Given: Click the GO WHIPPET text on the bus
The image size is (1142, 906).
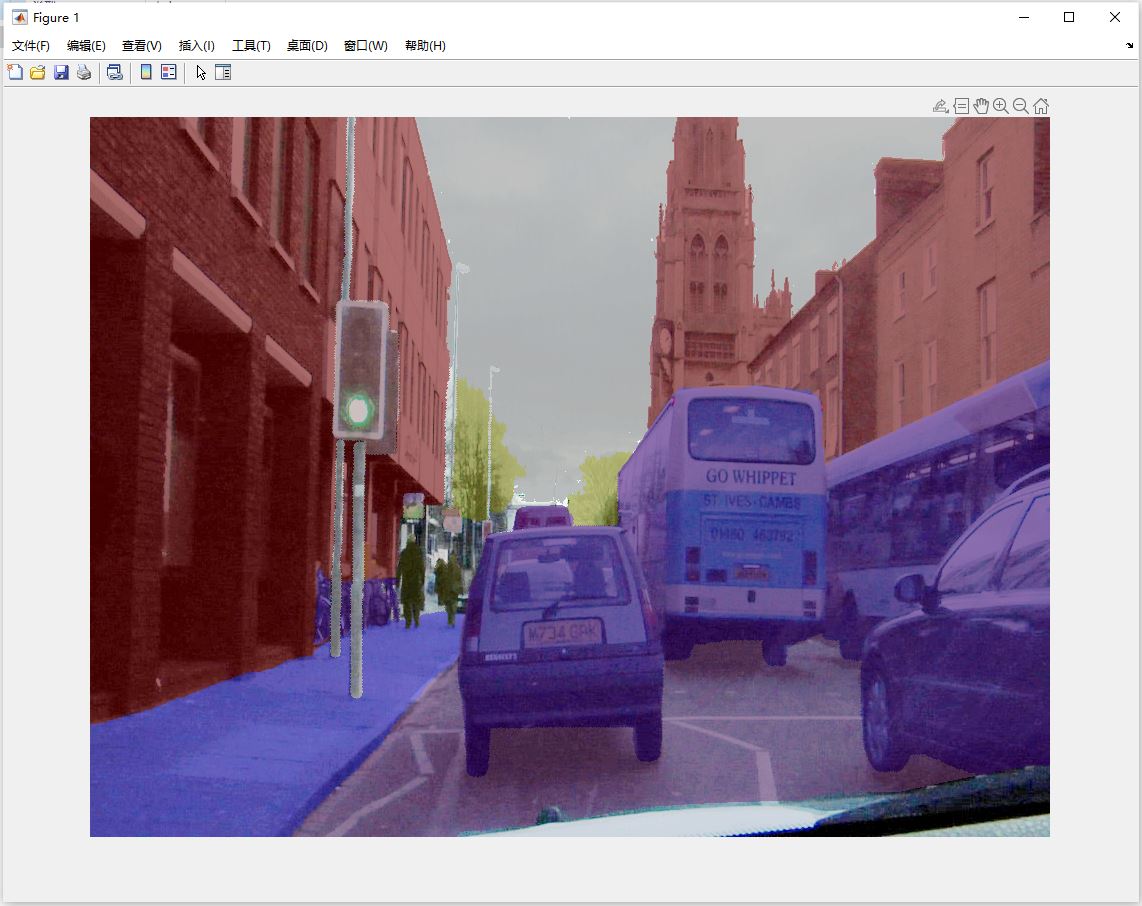Looking at the screenshot, I should click(751, 477).
